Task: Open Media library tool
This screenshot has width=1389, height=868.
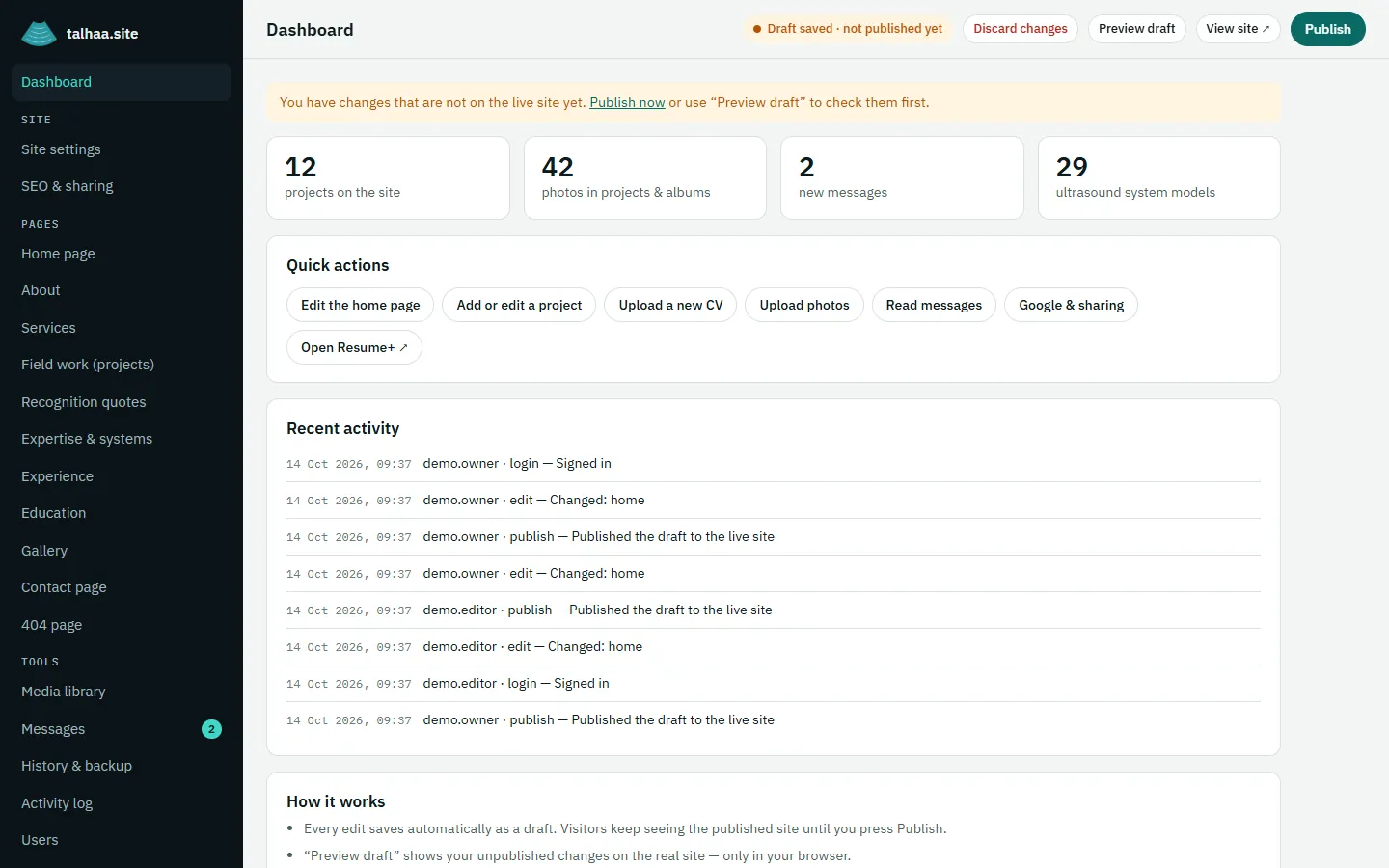Action: pos(122,692)
